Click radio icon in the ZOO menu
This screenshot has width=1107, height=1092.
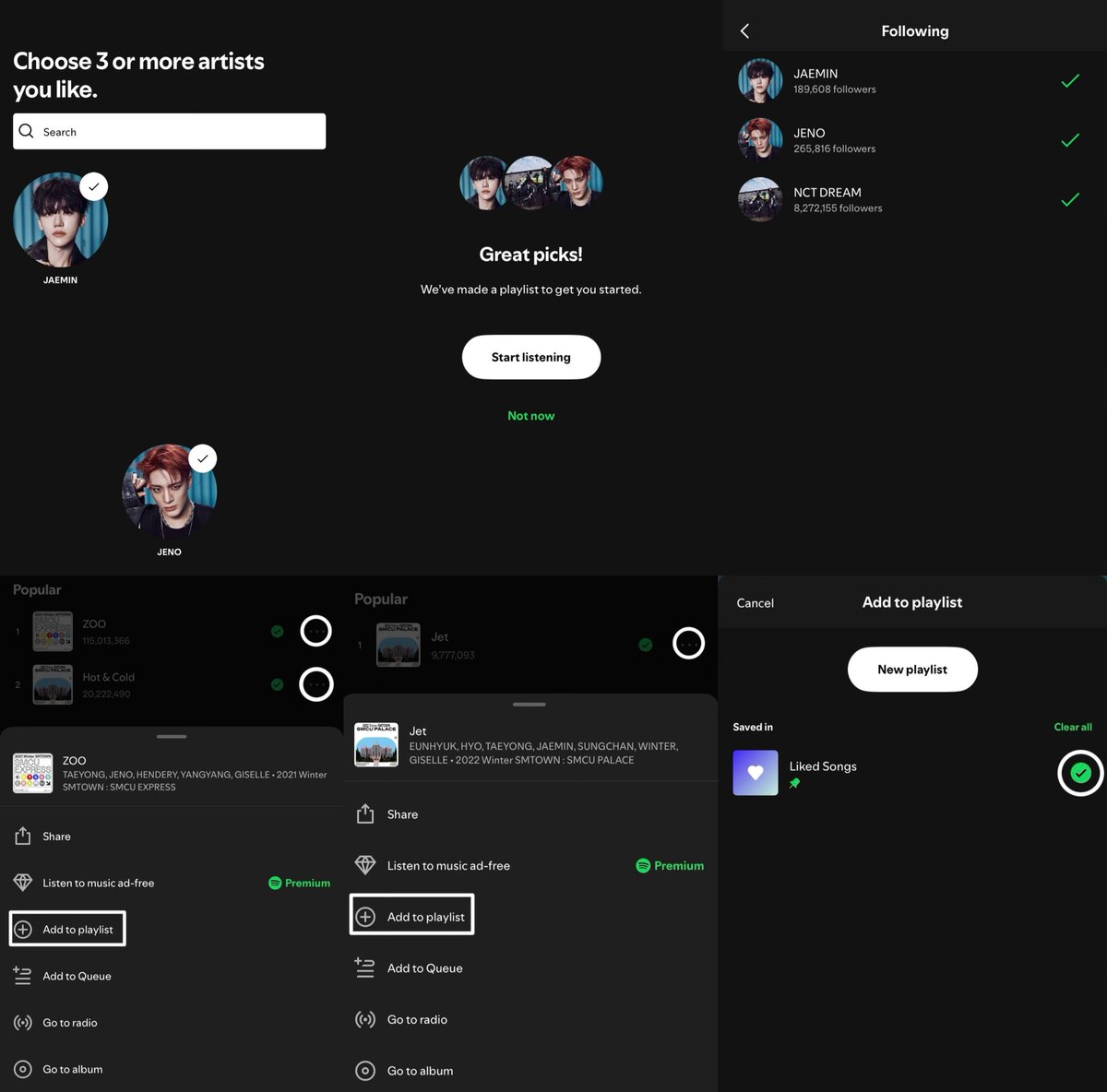pos(23,1023)
